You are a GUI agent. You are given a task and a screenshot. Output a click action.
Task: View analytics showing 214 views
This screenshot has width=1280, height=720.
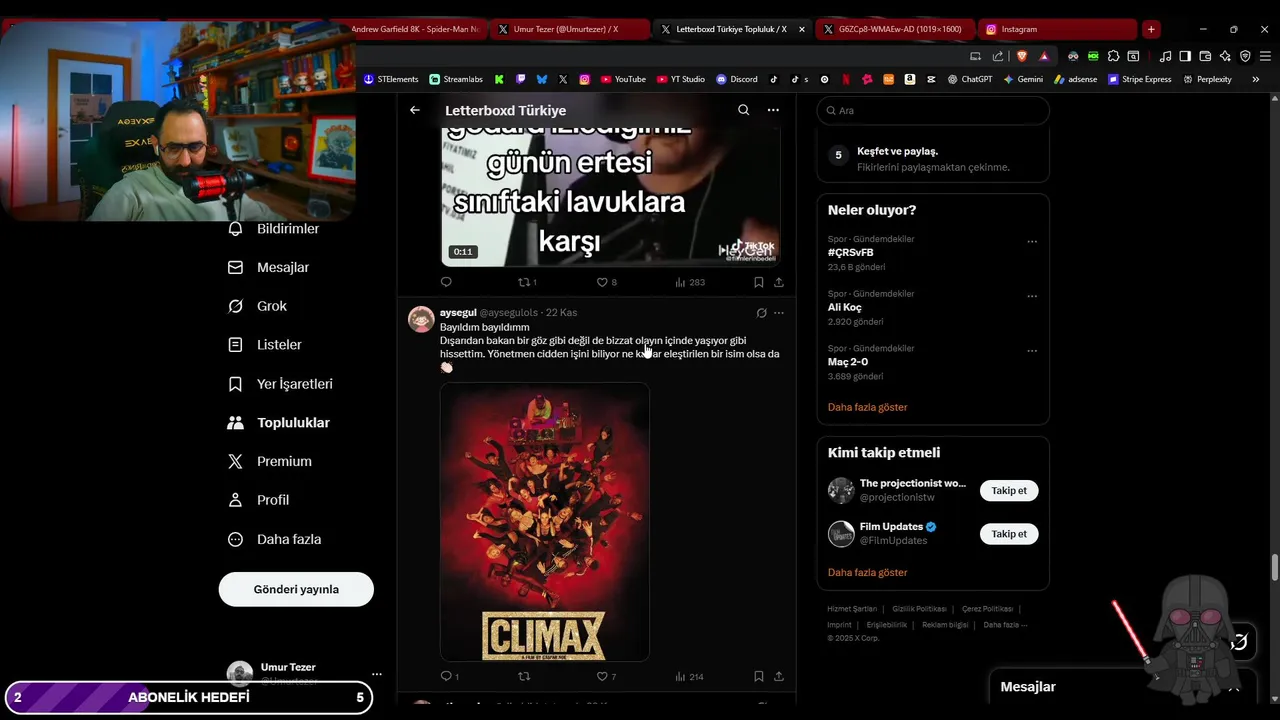689,676
